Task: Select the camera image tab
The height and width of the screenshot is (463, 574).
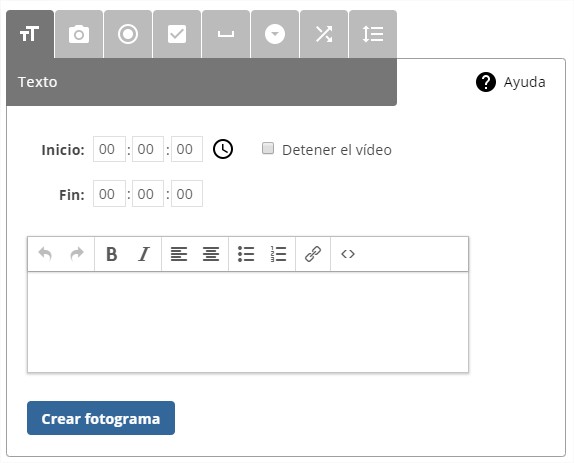Action: tap(79, 34)
